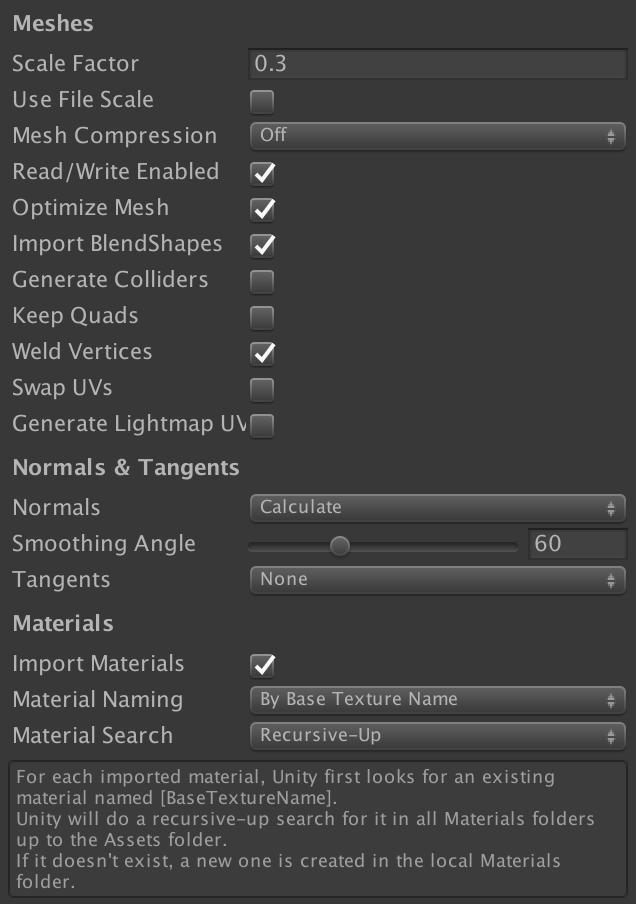Enable Generate Colliders
636x904 pixels.
pyautogui.click(x=261, y=279)
